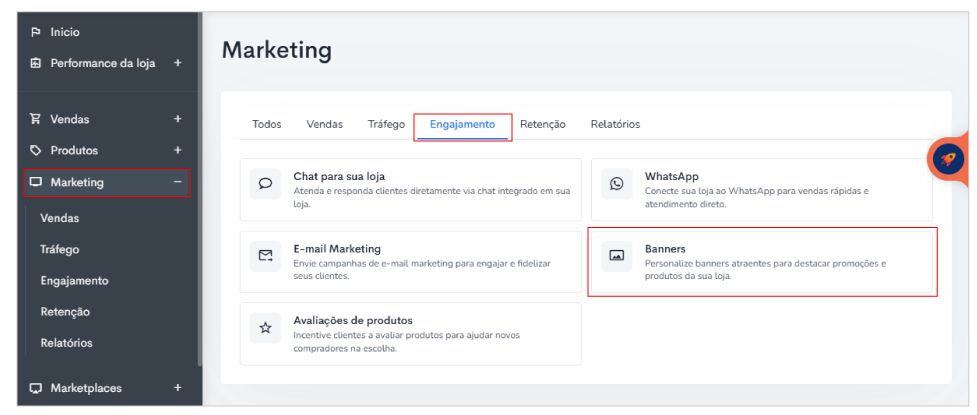977x415 pixels.
Task: Switch to the Retenção tab
Action: (x=542, y=124)
